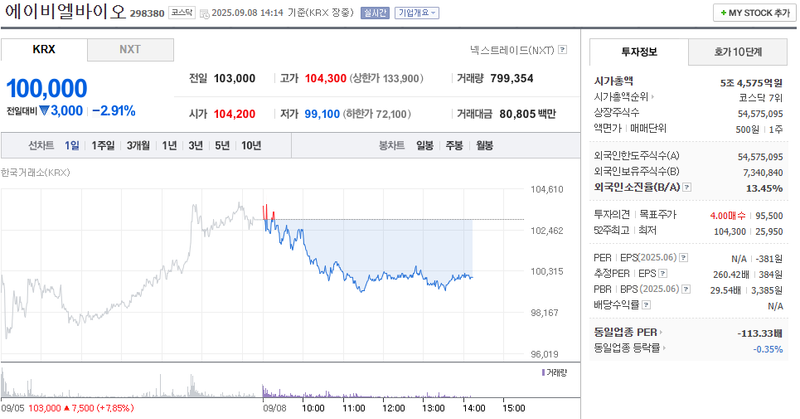Click the down triangle beside 3,000
Viewport: 800px width, 419px height.
point(44,110)
